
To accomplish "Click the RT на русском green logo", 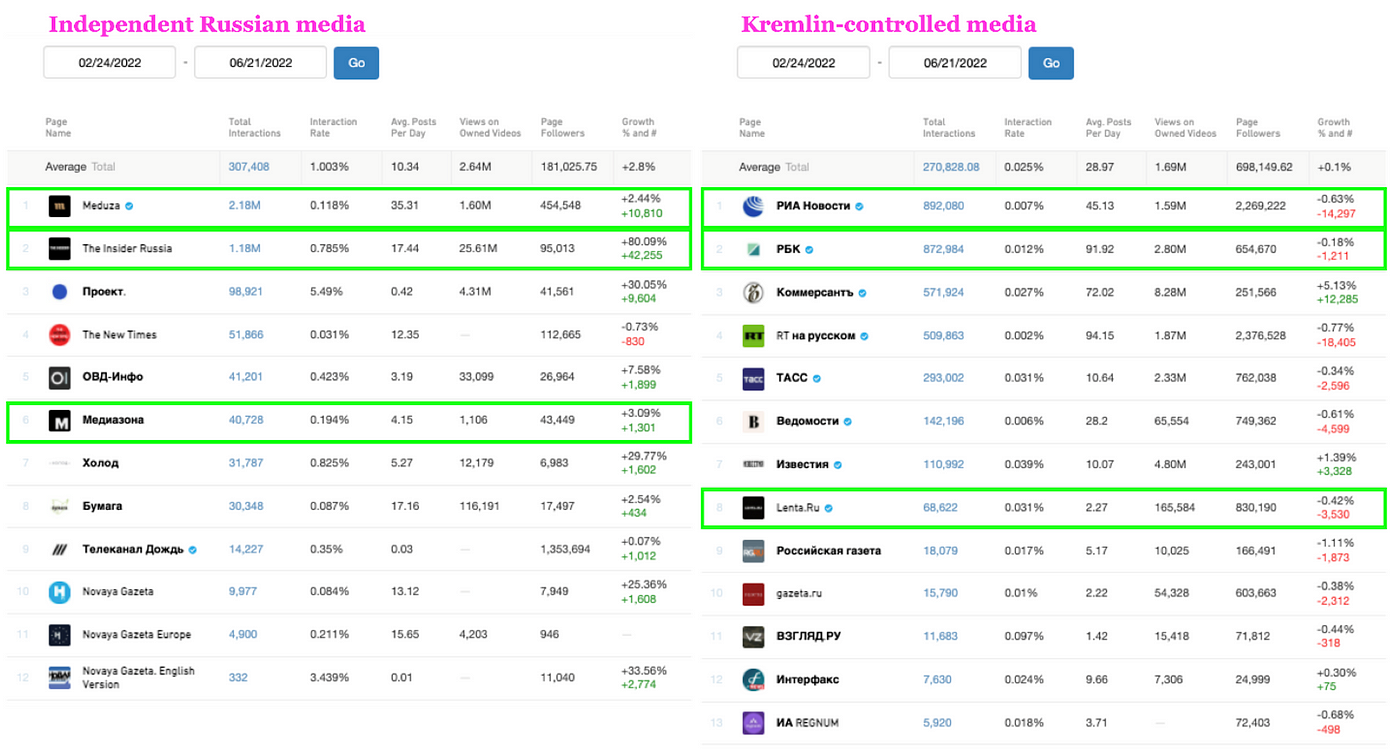I will [754, 336].
